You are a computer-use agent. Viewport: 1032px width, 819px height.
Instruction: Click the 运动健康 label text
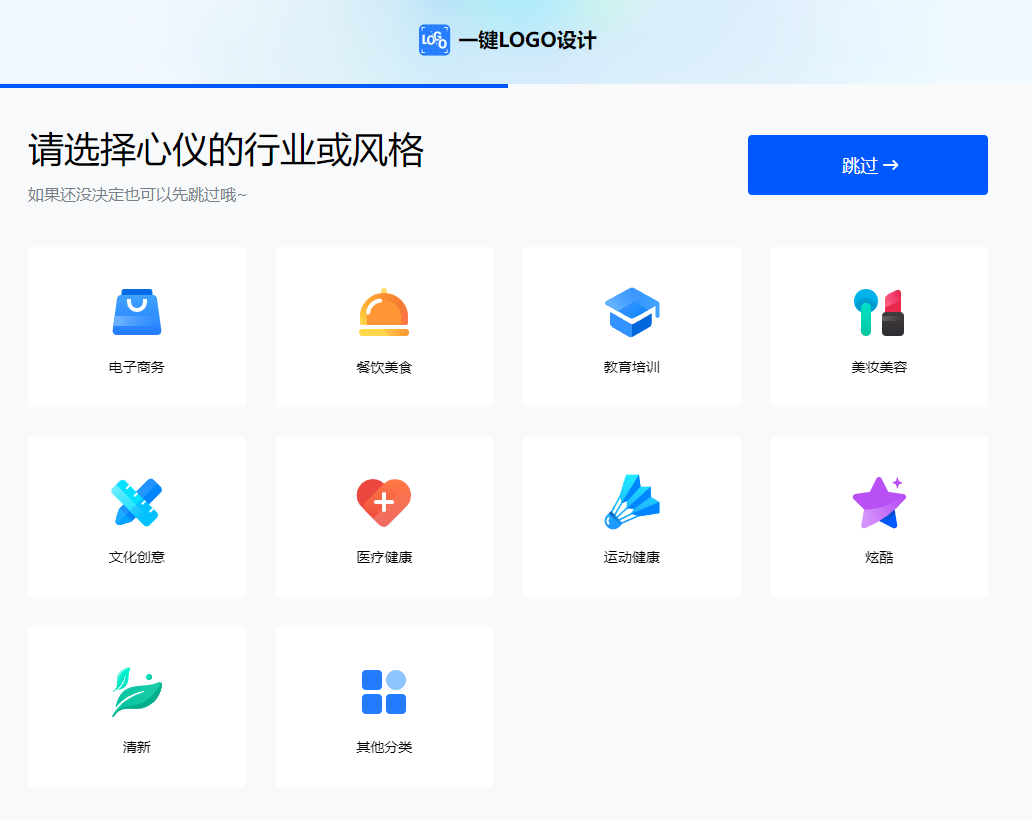(x=632, y=557)
